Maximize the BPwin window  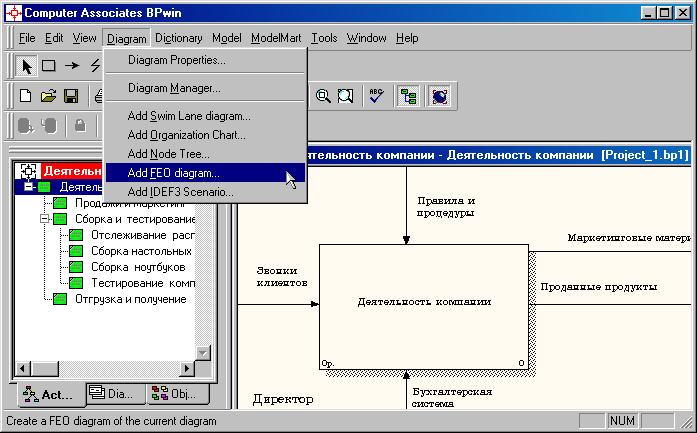[x=665, y=13]
